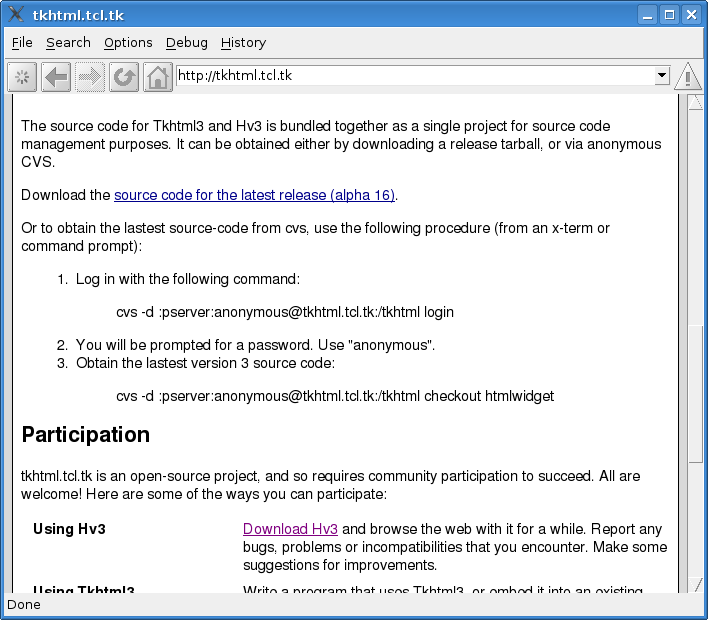The image size is (708, 620).
Task: Open the Options menu
Action: pyautogui.click(x=128, y=43)
